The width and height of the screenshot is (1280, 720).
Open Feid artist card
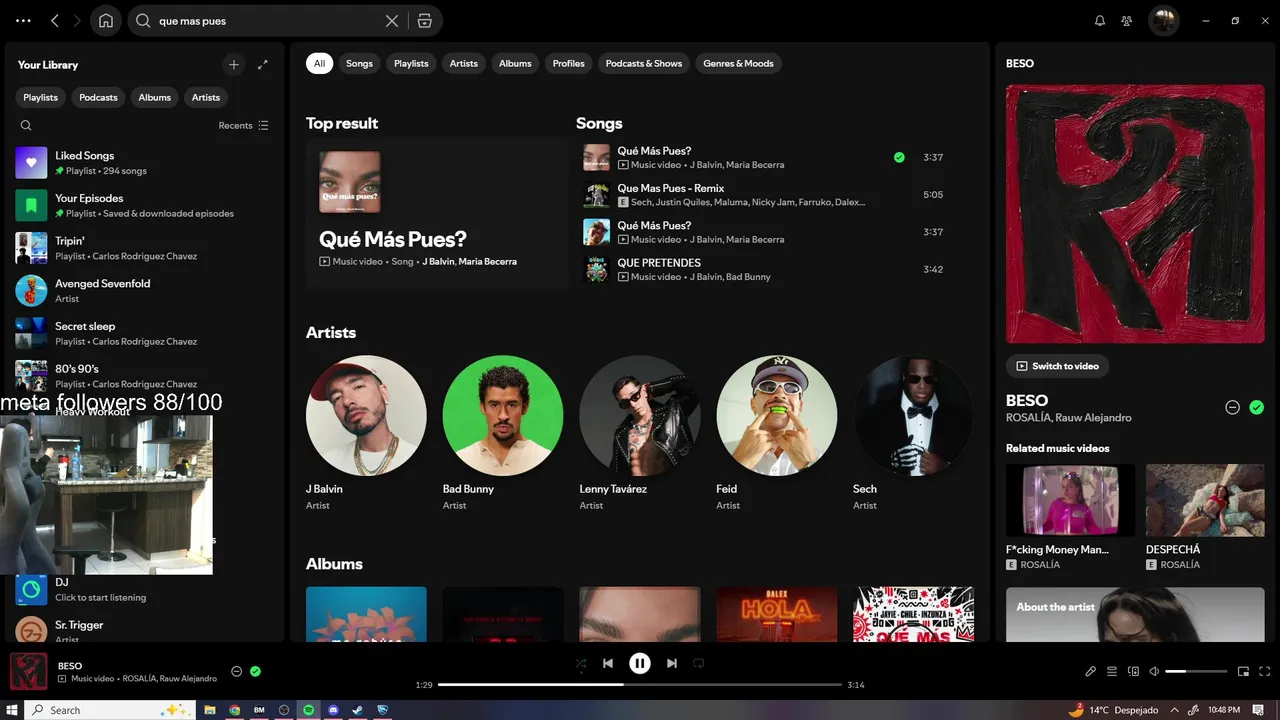point(777,434)
